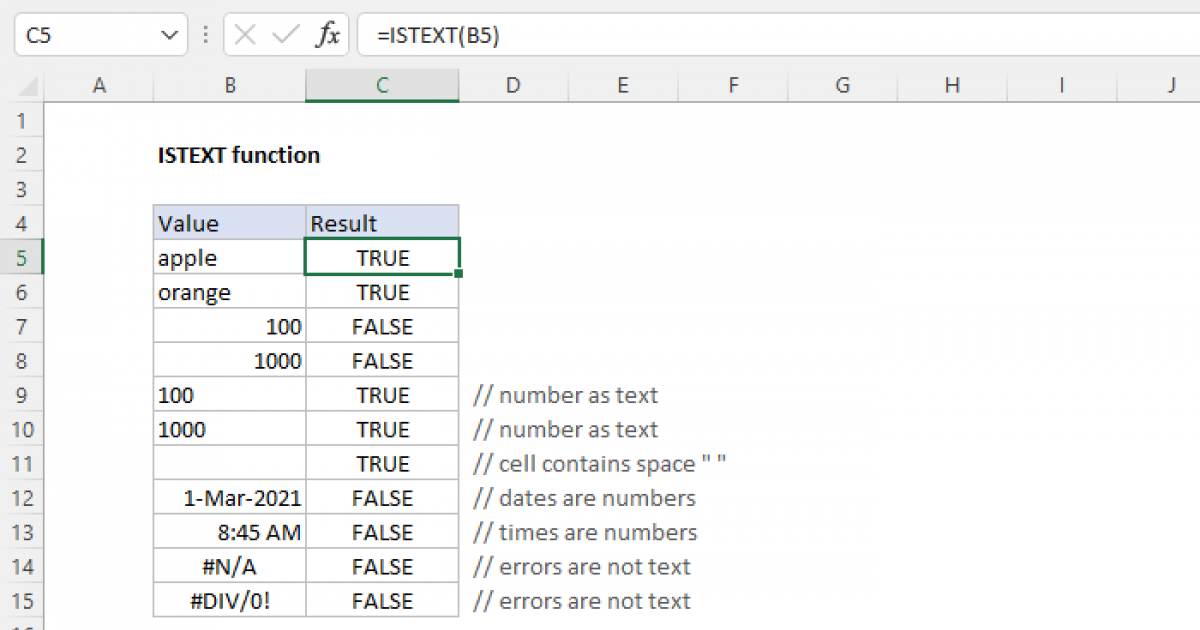Open the Name Box dropdown arrow
The image size is (1200, 630).
click(167, 35)
